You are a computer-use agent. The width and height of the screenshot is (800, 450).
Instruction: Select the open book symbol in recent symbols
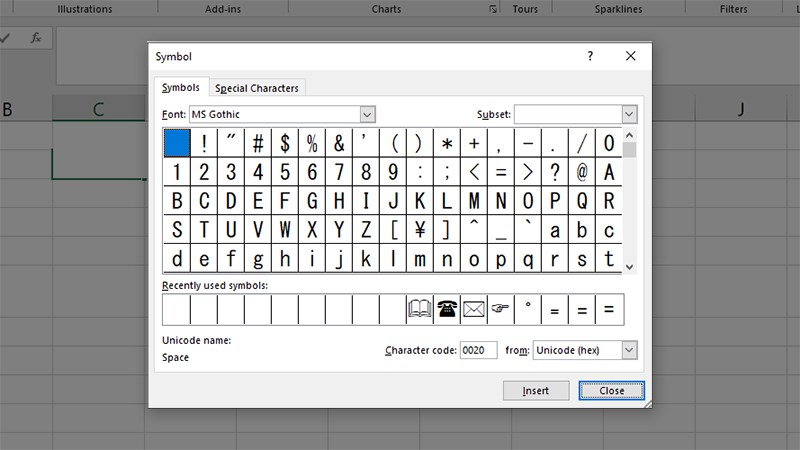coord(420,310)
